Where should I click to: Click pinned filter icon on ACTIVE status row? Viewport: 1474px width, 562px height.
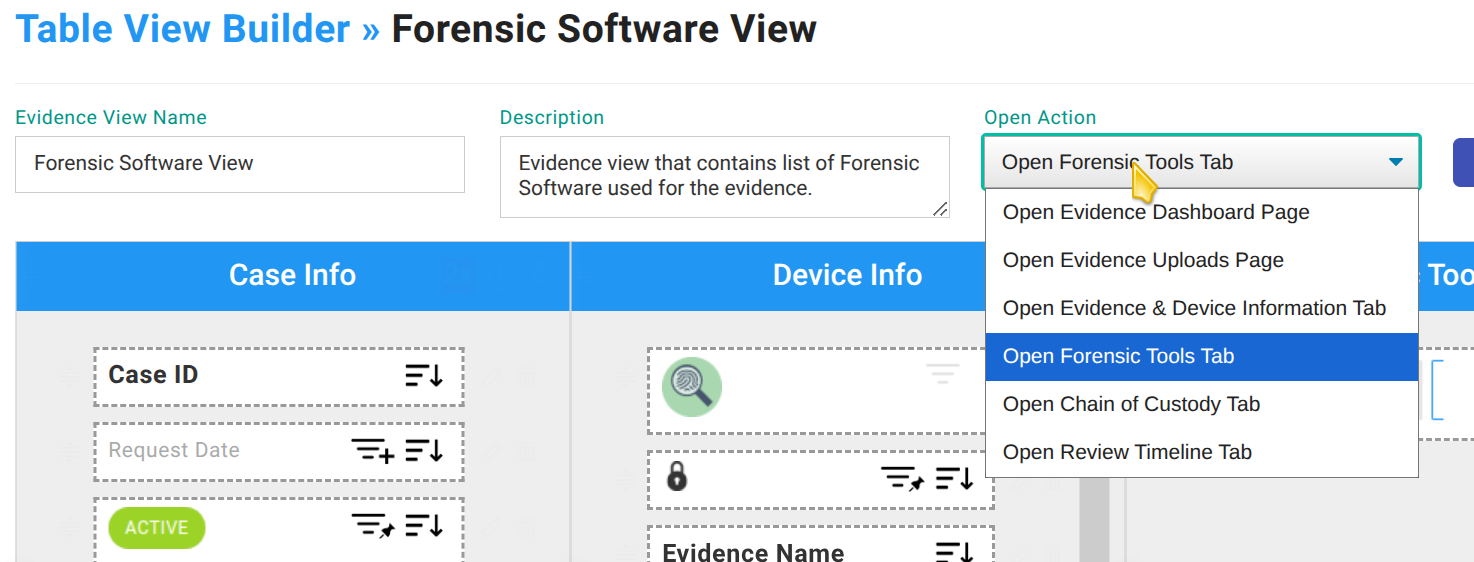[x=373, y=526]
